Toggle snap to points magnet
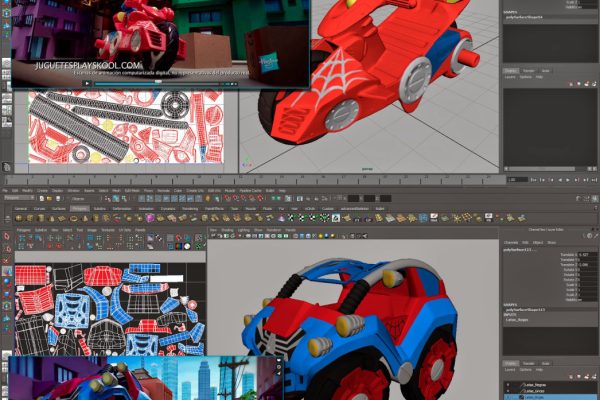Screen dimensions: 600x400 point(243,198)
